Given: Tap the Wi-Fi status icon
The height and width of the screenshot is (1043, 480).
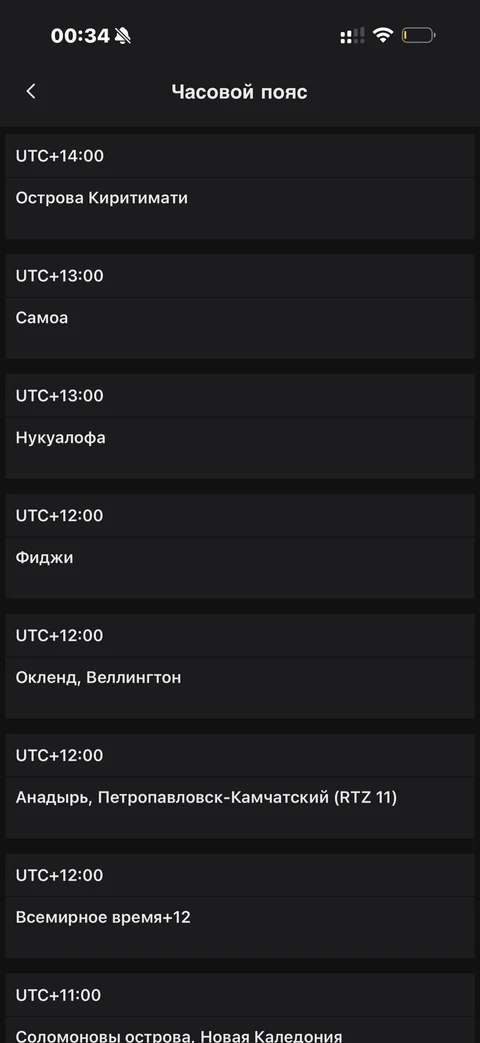Looking at the screenshot, I should point(383,35).
